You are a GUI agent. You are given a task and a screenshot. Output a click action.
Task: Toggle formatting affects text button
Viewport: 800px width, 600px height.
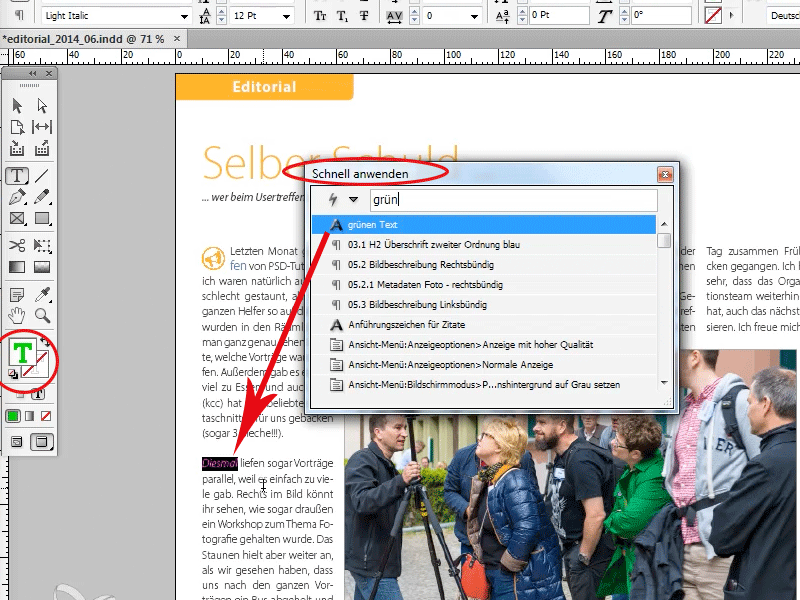(38, 393)
